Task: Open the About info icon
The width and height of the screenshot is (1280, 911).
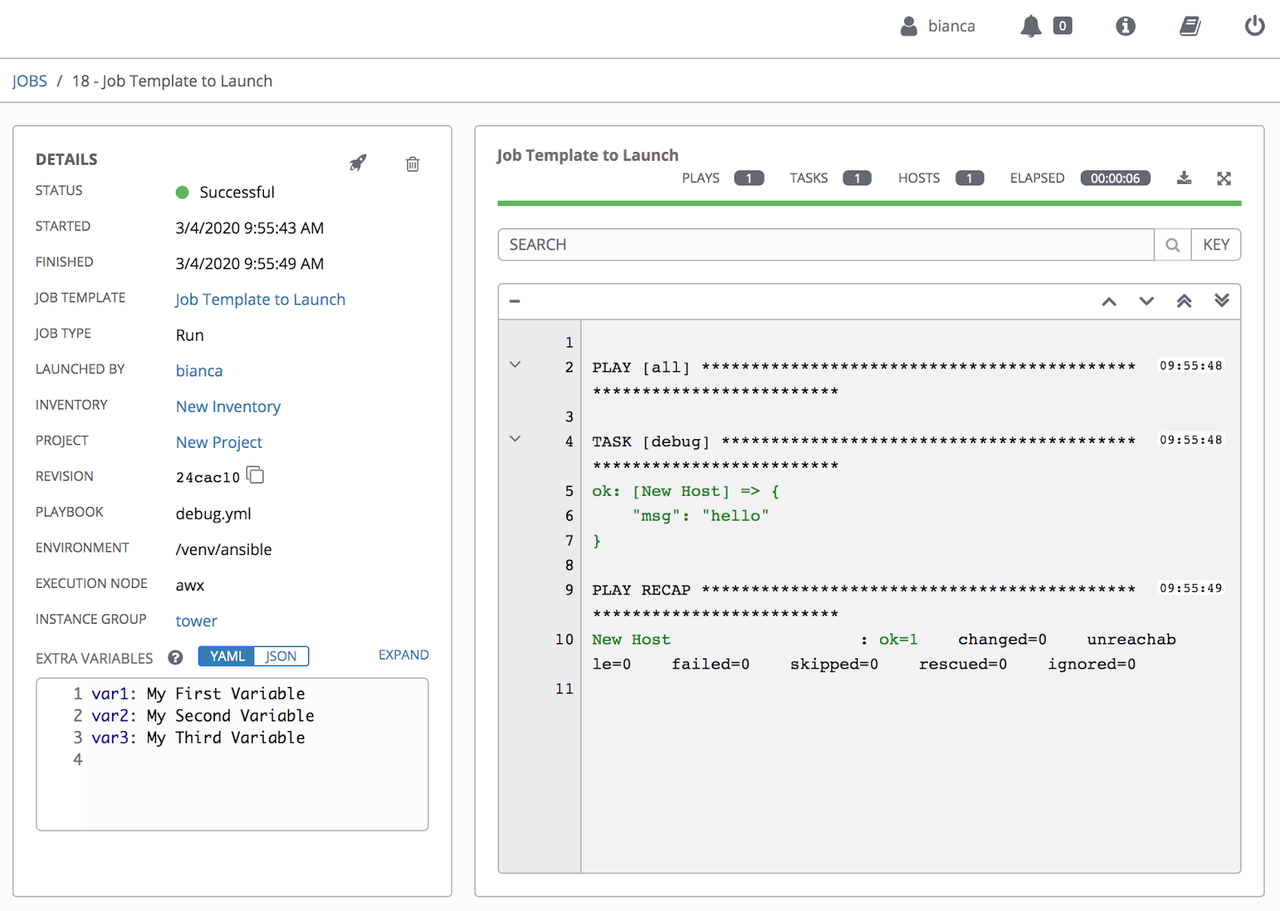Action: pos(1125,27)
